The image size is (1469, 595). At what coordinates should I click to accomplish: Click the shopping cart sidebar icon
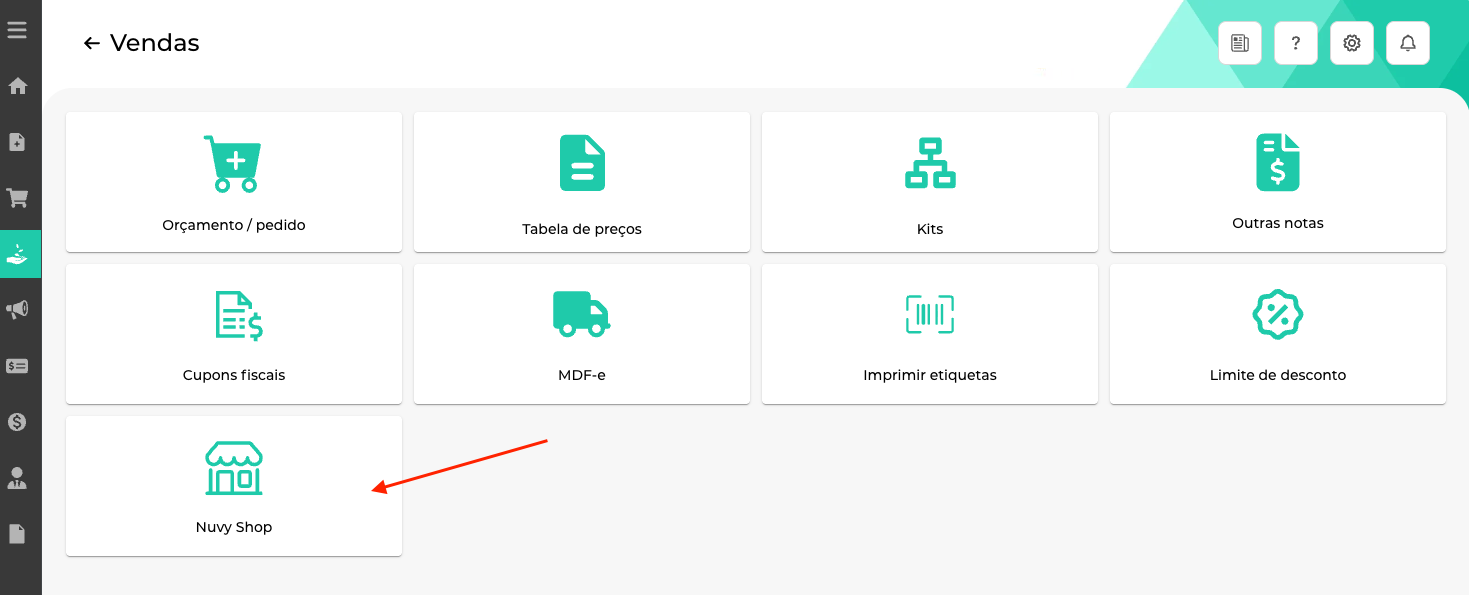pos(17,198)
